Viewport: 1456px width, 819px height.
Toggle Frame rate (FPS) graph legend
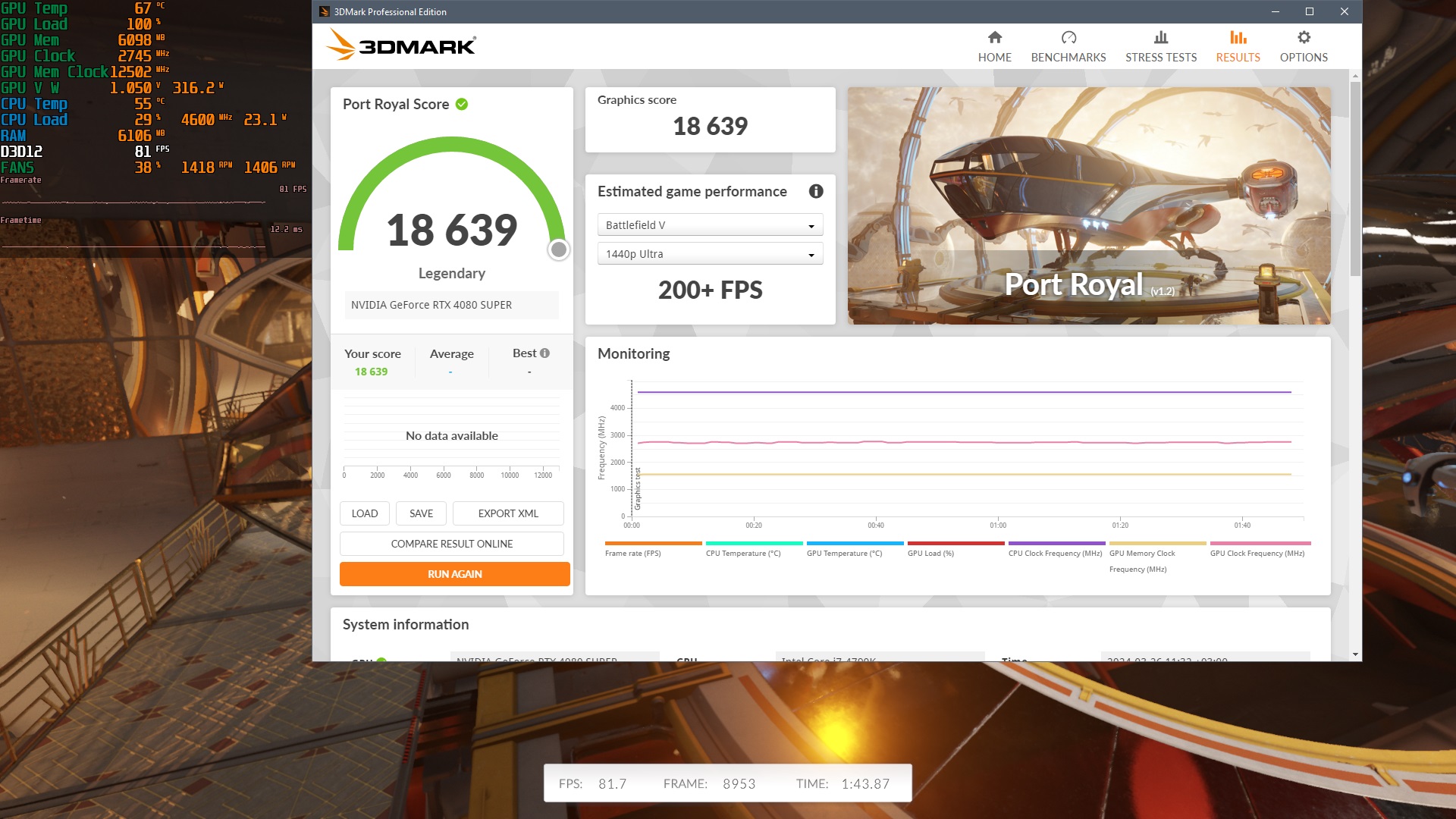click(653, 549)
